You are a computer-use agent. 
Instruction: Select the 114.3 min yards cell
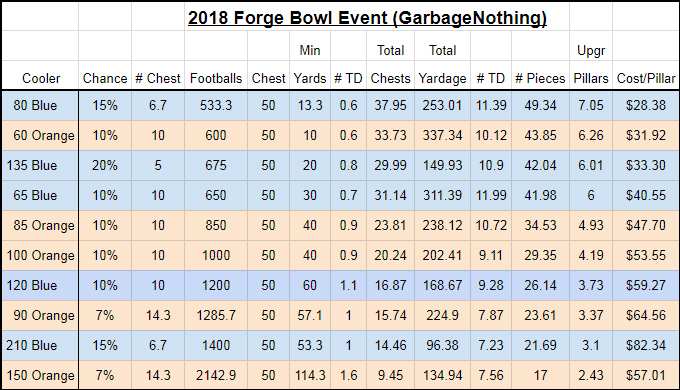[x=310, y=375]
